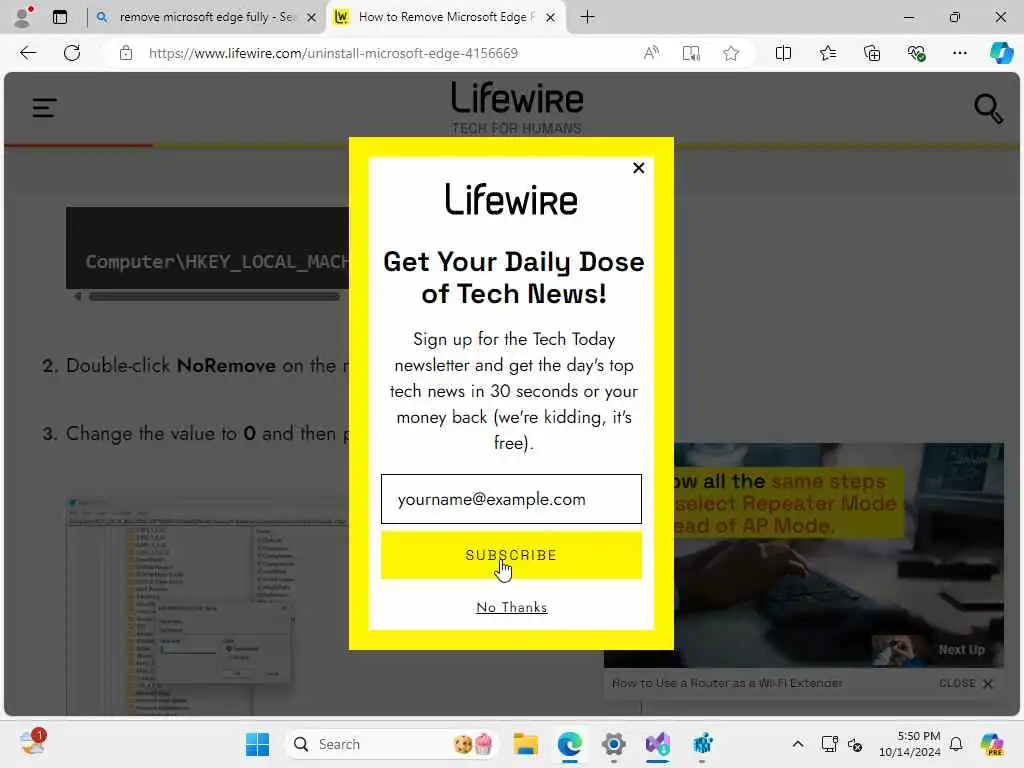1024x768 pixels.
Task: Decline with the No Thanks link
Action: (x=511, y=607)
